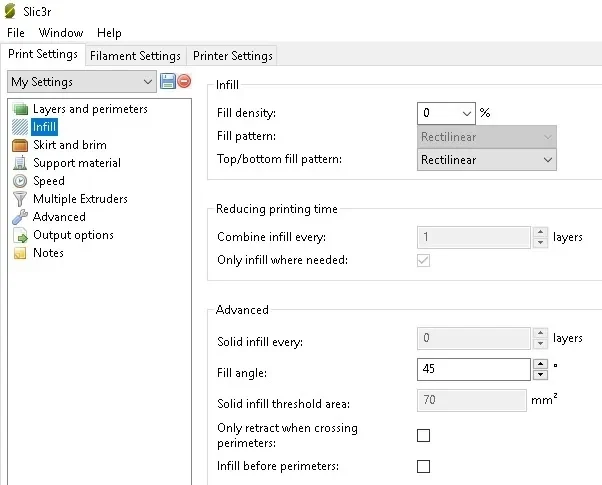Click the Combine infill every field
Screen dimensions: 602x485
(474, 237)
